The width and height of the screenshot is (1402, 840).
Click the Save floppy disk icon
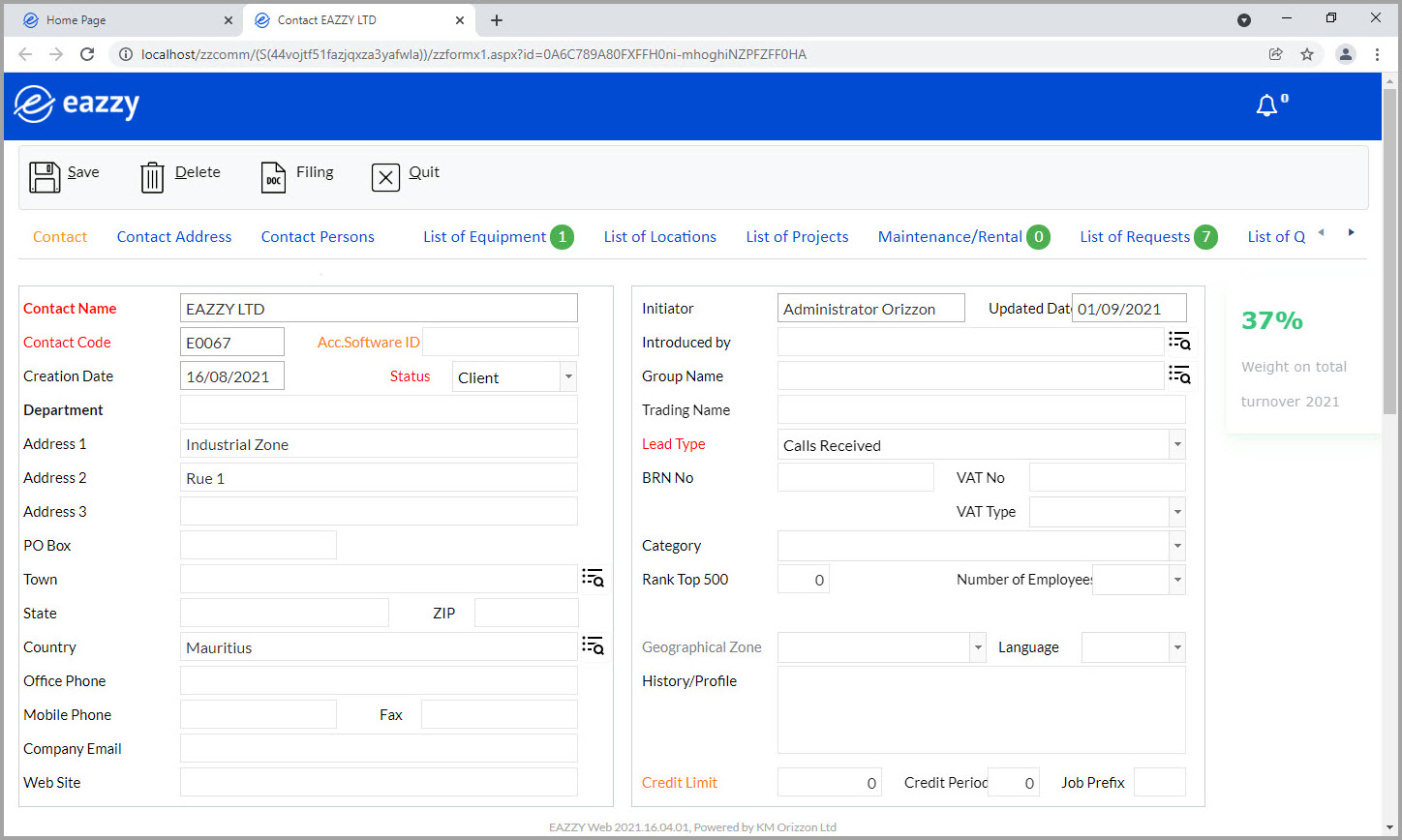[x=45, y=177]
